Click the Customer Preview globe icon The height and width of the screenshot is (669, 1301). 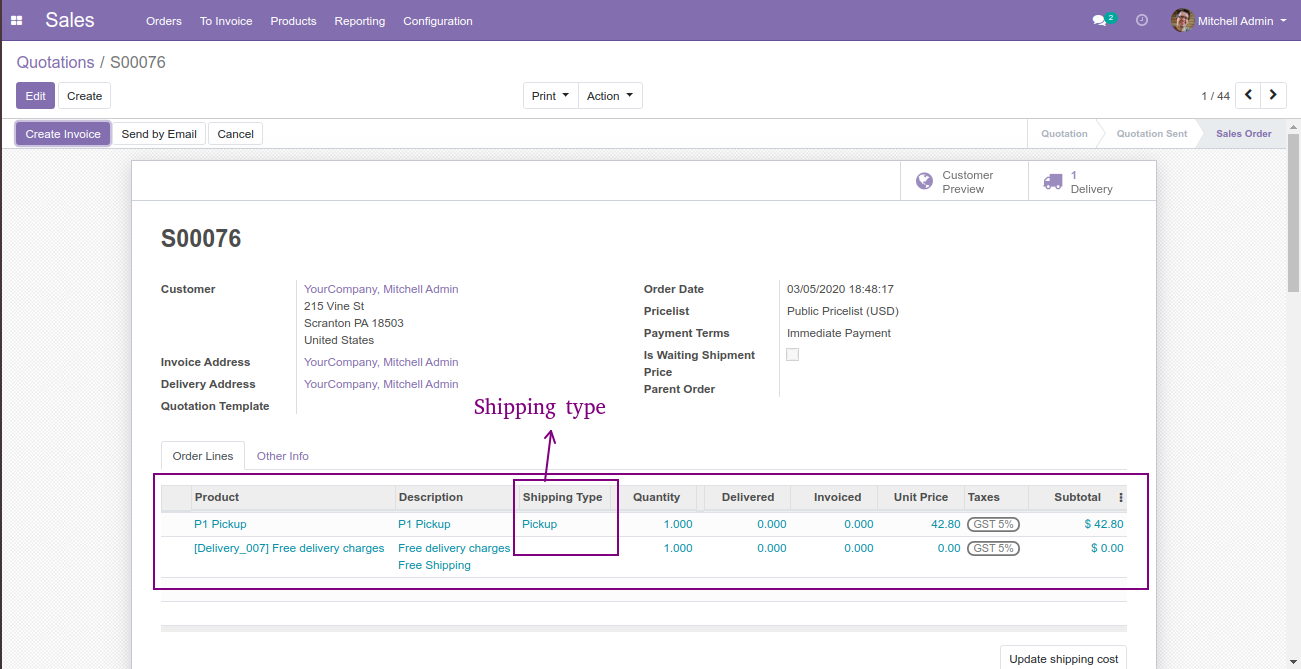pos(925,182)
